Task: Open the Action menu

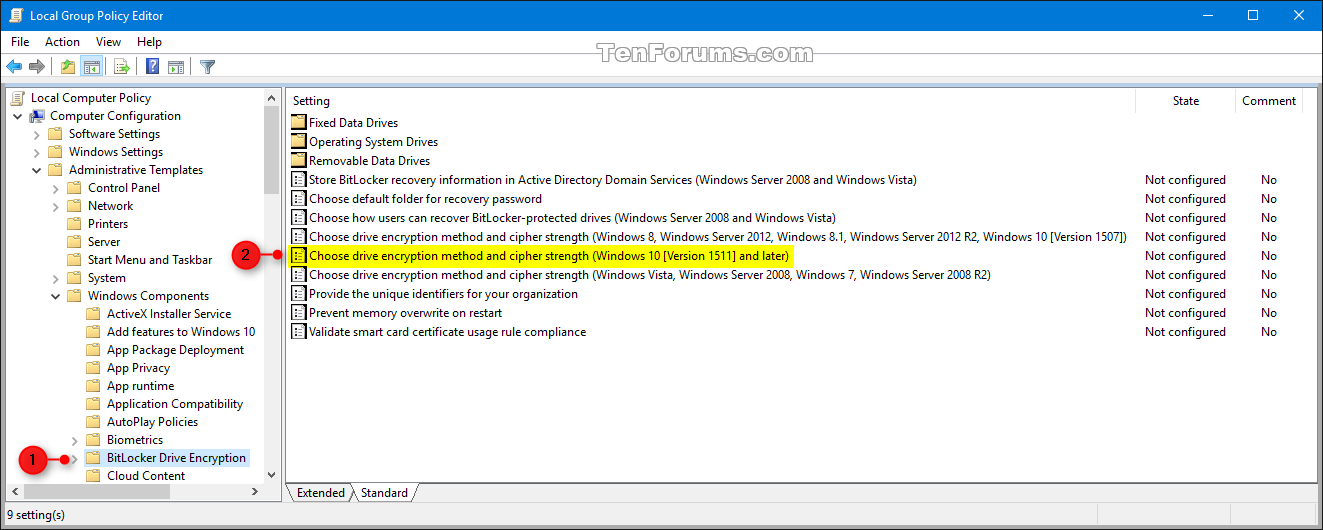Action: 62,42
